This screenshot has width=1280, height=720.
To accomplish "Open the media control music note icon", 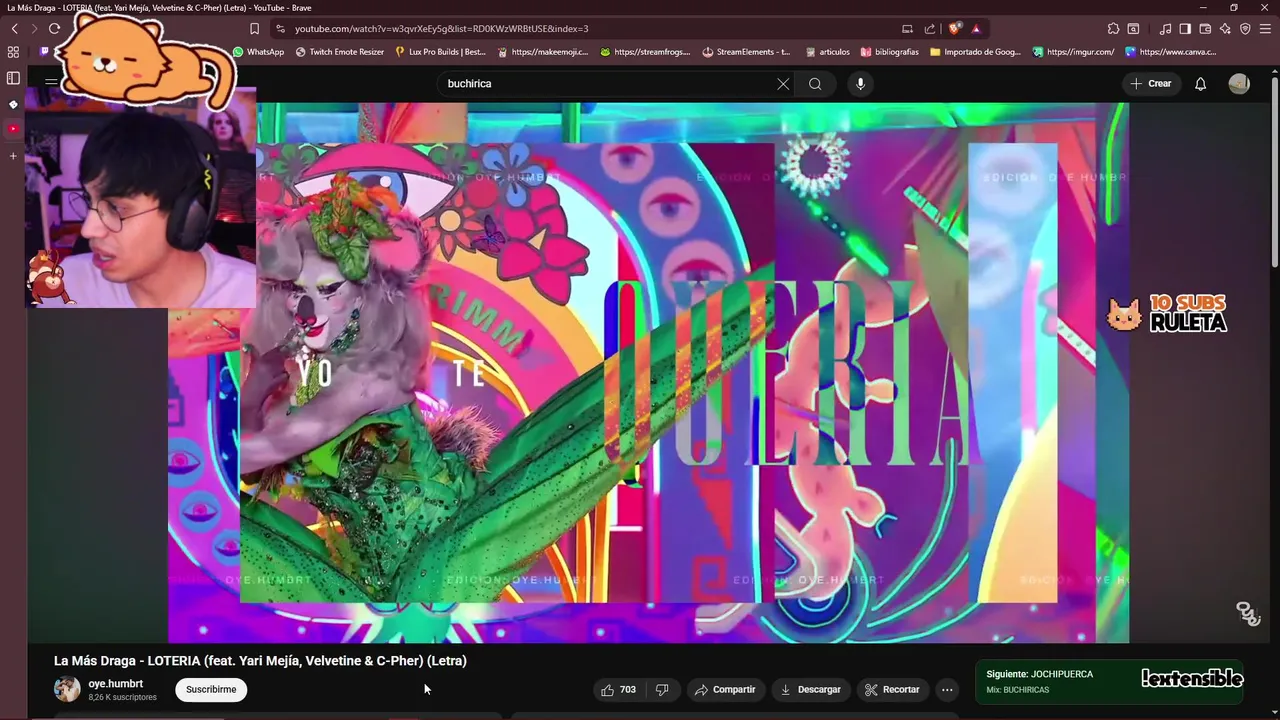I will pos(1165,29).
